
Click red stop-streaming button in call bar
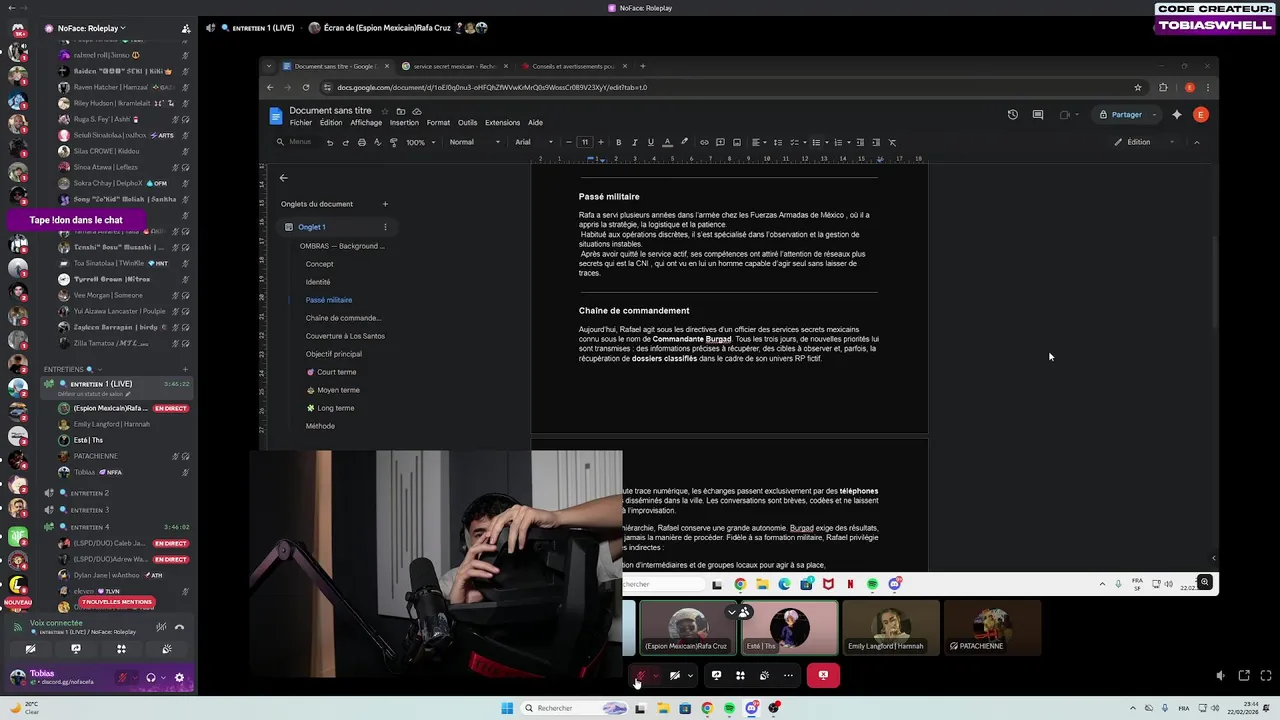click(823, 675)
